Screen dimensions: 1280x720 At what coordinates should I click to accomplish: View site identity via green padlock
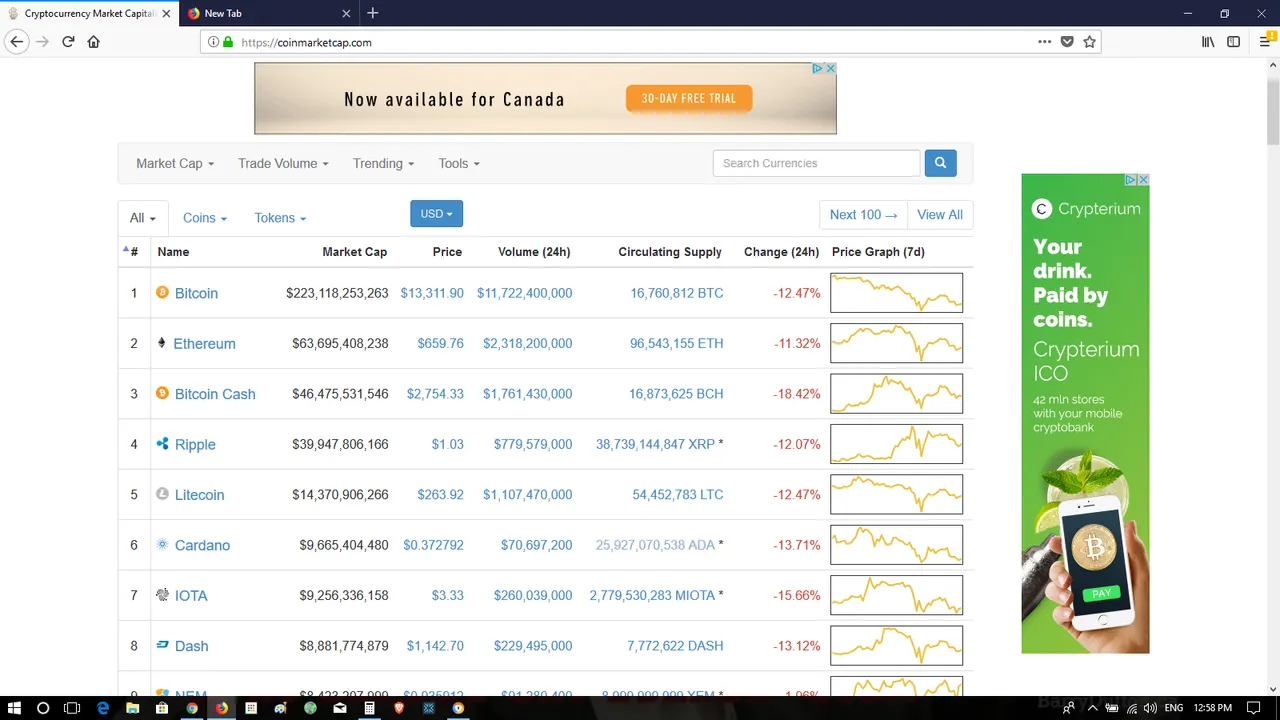pyautogui.click(x=228, y=42)
